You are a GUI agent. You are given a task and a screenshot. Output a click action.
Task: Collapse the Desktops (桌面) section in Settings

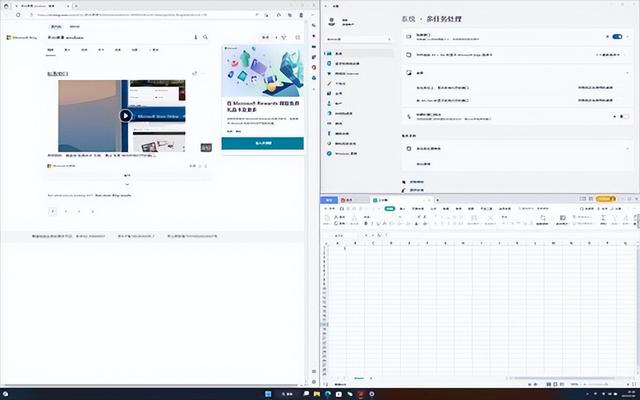pos(628,73)
